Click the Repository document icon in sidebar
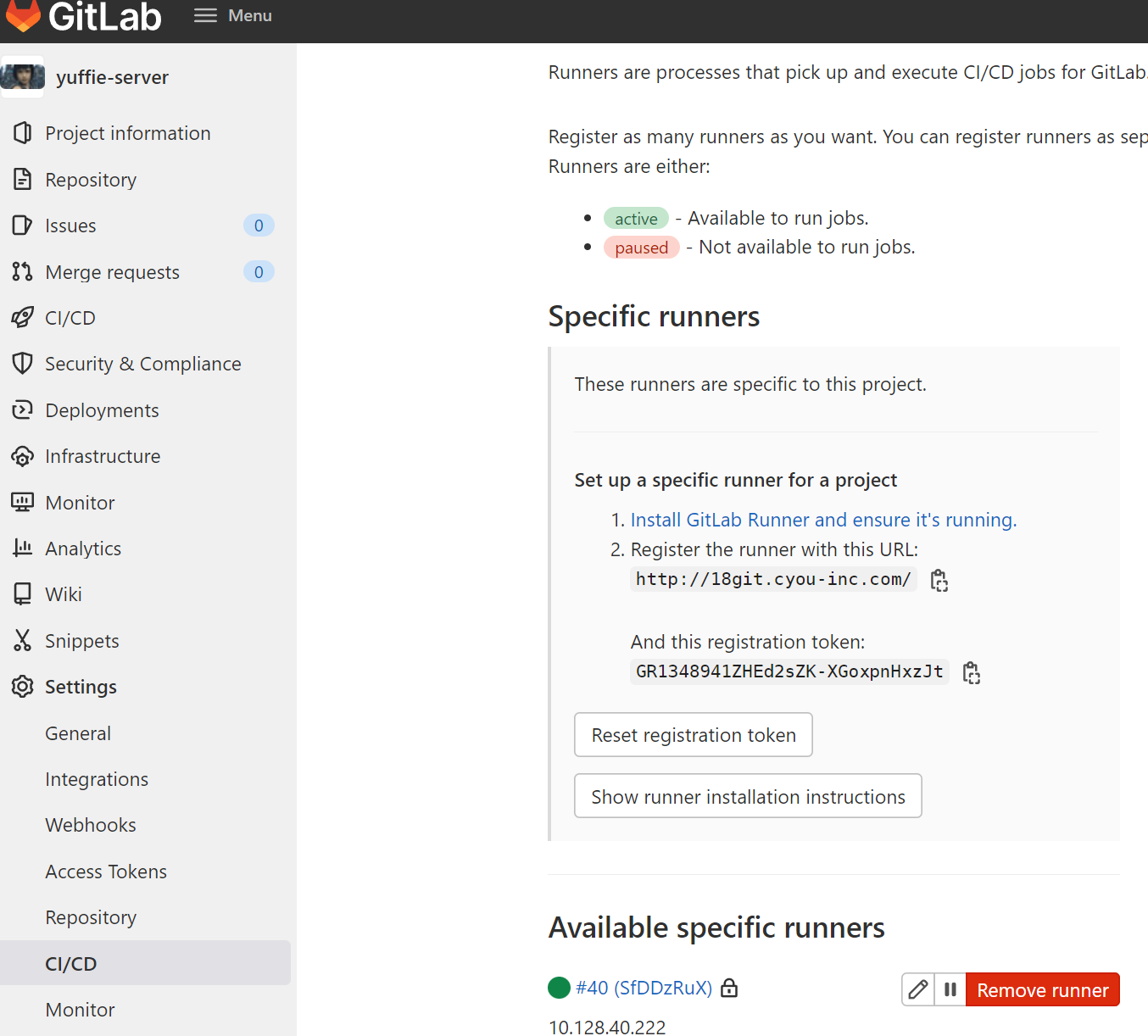The height and width of the screenshot is (1036, 1148). click(23, 180)
